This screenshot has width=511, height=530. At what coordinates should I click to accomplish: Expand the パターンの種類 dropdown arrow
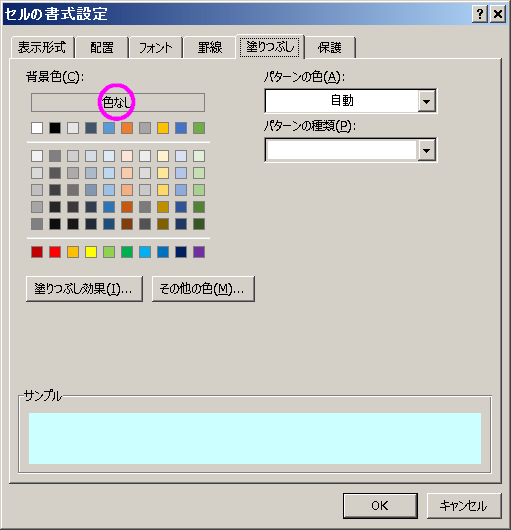(427, 150)
